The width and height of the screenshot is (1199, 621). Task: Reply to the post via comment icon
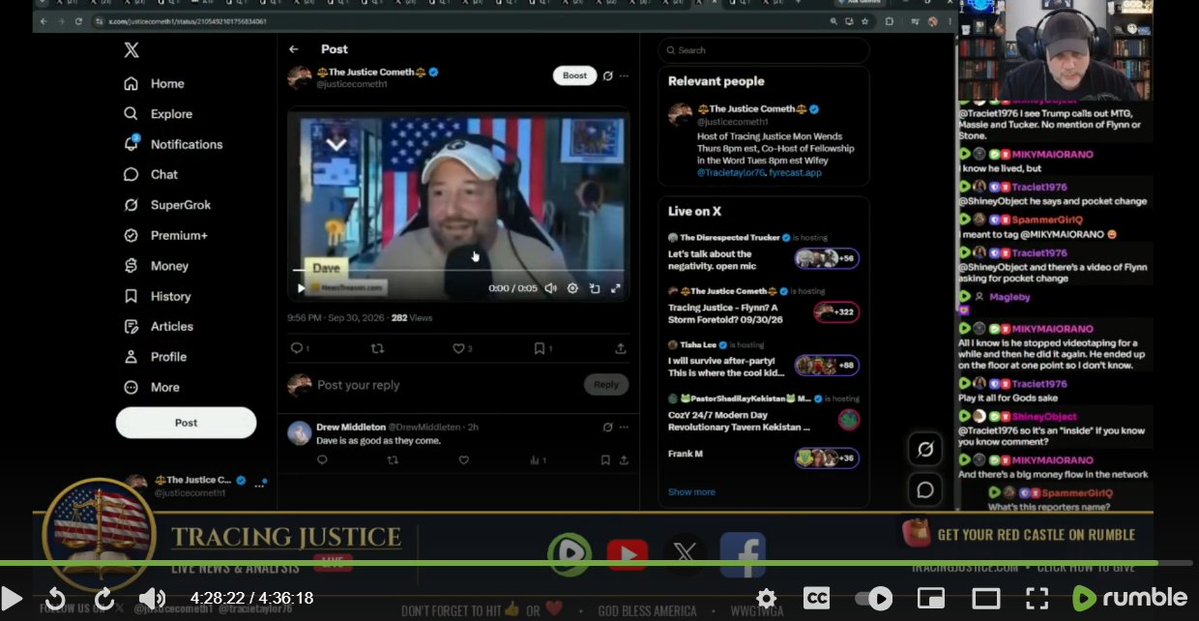pyautogui.click(x=297, y=349)
